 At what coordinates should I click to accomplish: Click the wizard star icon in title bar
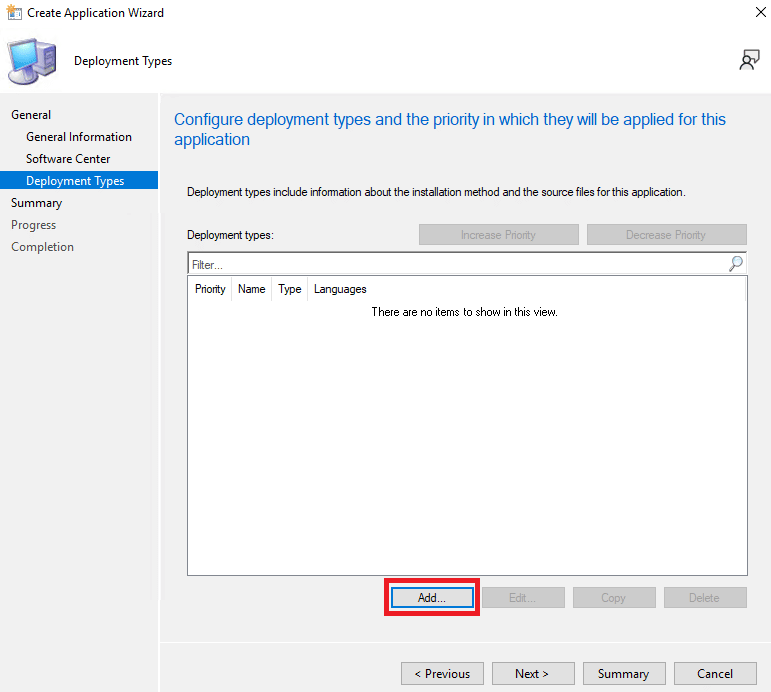[13, 13]
